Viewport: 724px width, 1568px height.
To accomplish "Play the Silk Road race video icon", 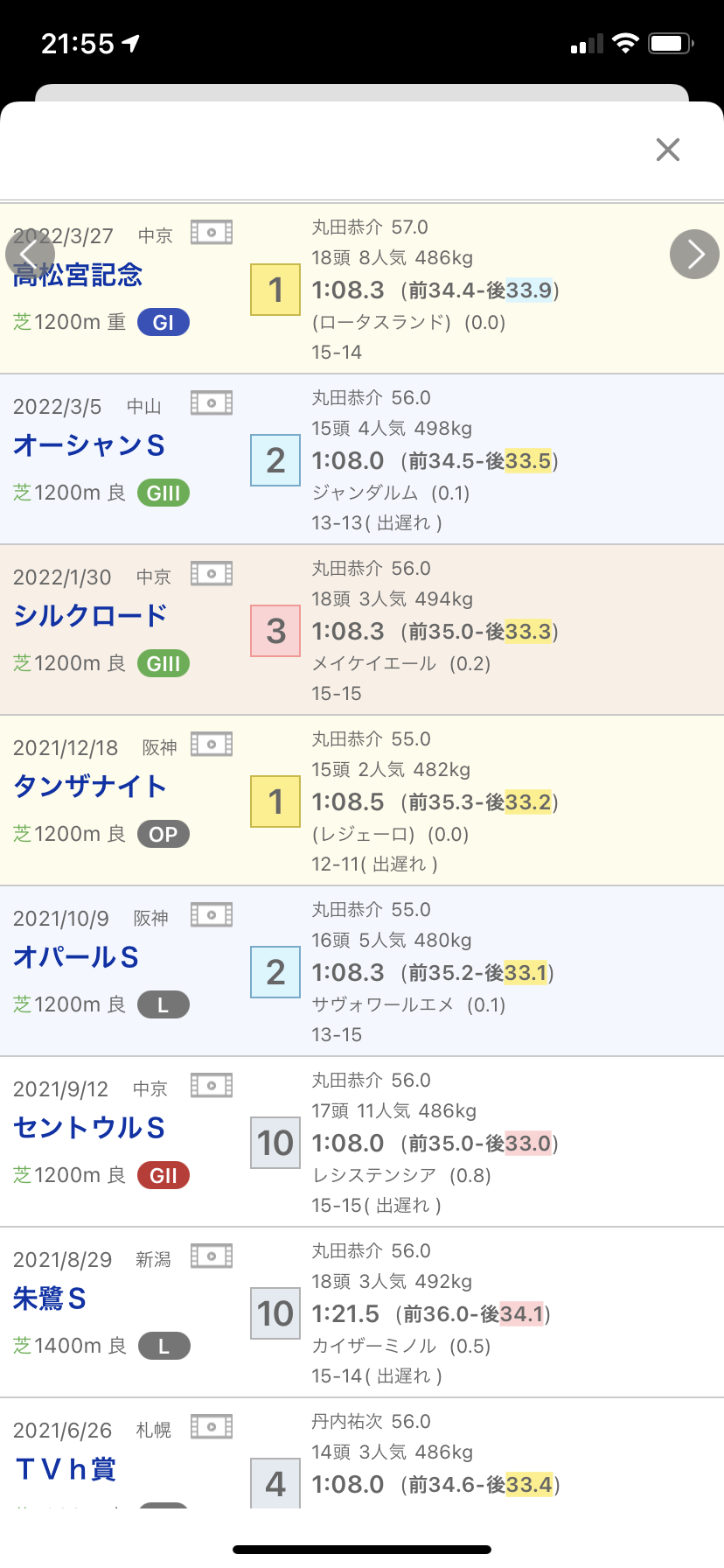I will 212,574.
